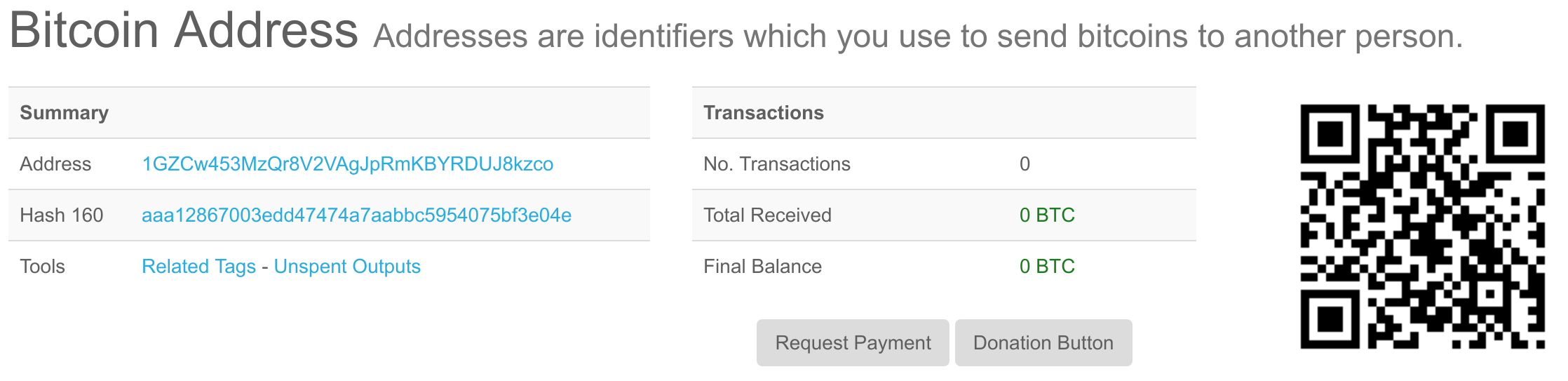Select the Total Received 0 BTC value
This screenshot has height=381, width=1568.
pos(1046,215)
